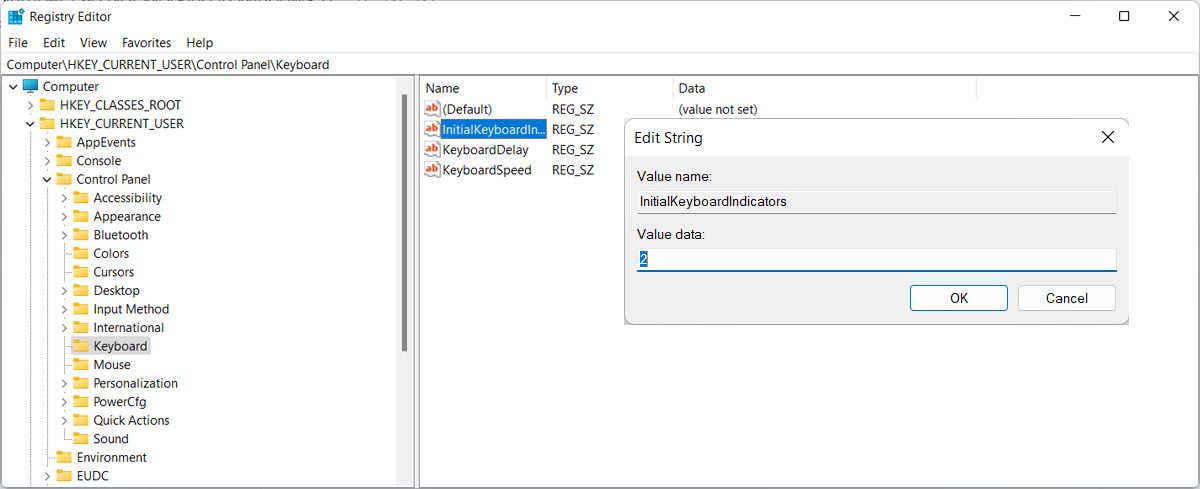Select the Sound key folder icon
1200x489 pixels.
pos(81,439)
